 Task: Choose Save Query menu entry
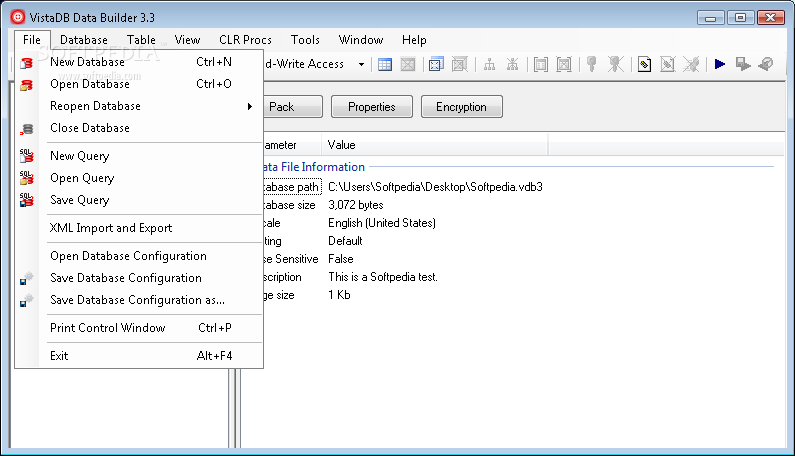tap(139, 200)
